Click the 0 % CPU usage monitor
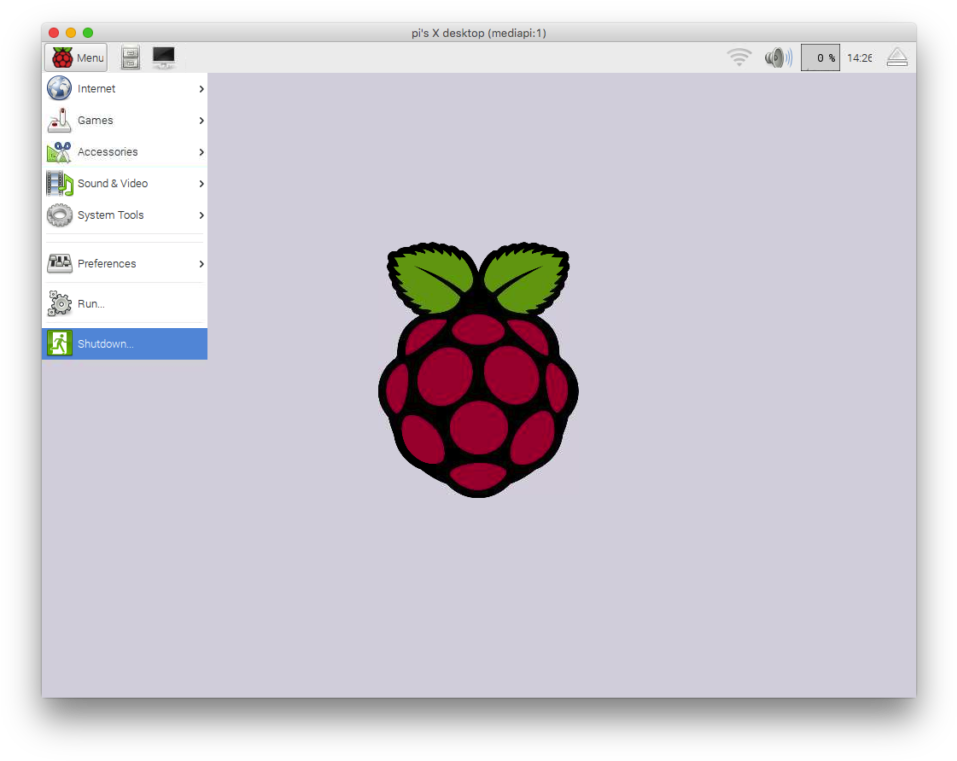Image resolution: width=957 pixels, height=761 pixels. pos(820,57)
